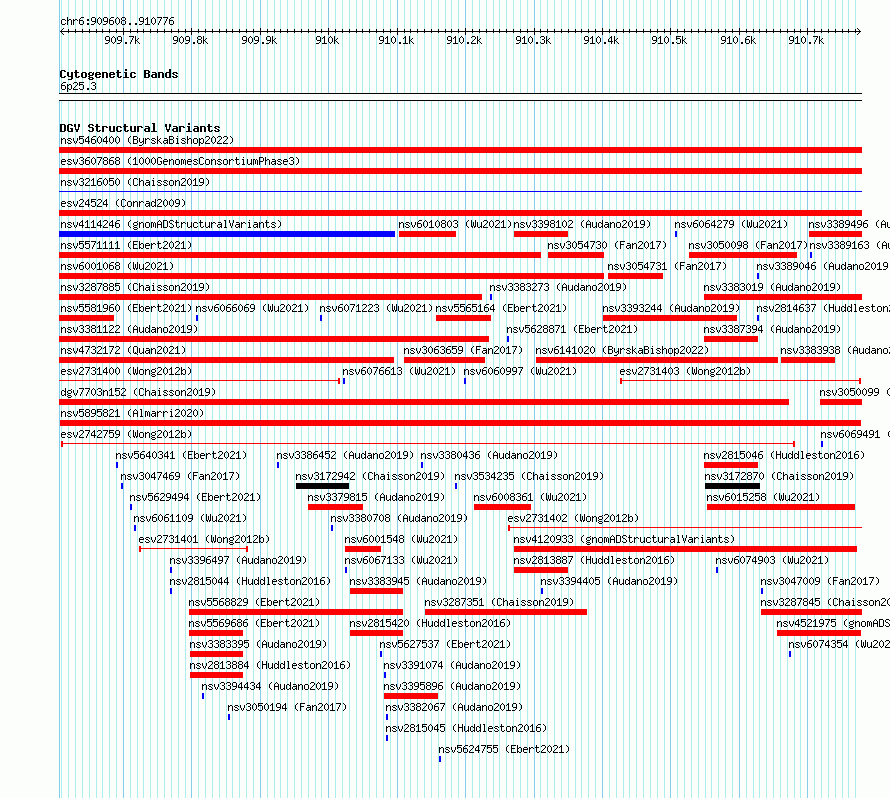The height and width of the screenshot is (798, 890).
Task: Click nsv3063659 (Fan2017) label
Action: point(463,350)
